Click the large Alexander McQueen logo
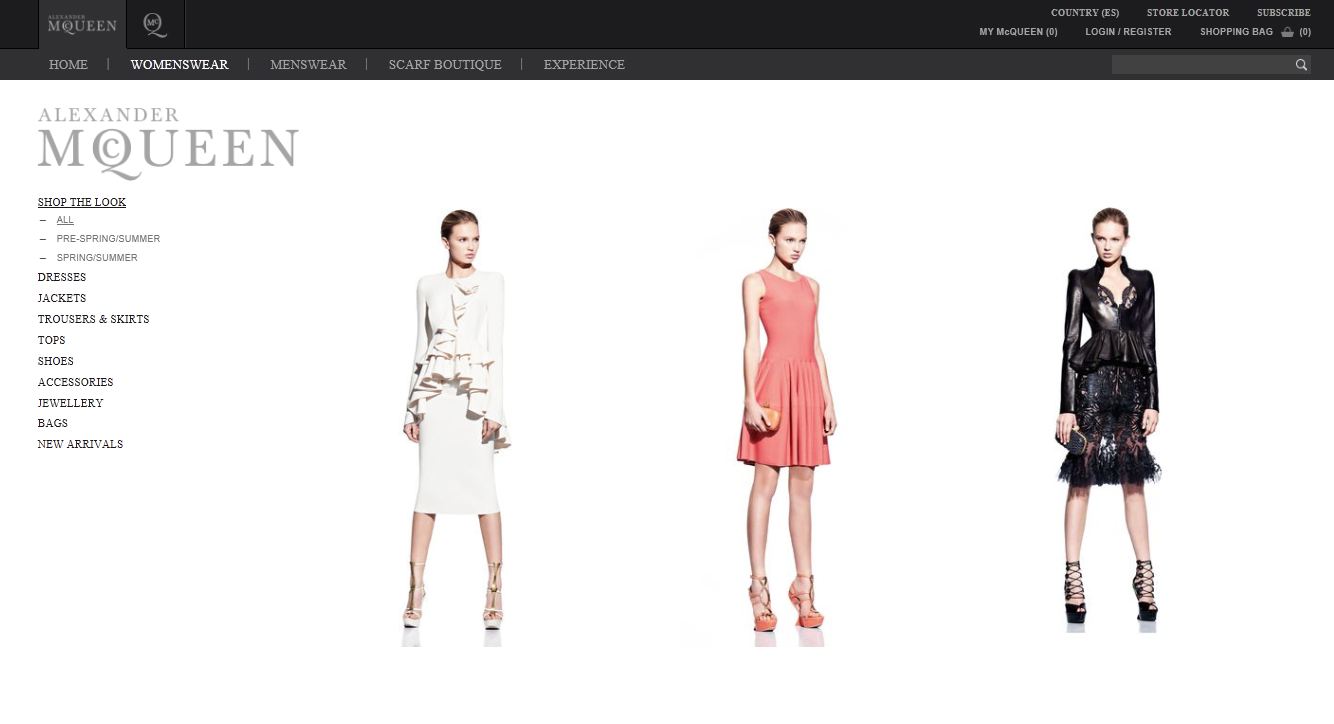1334x724 pixels. (168, 143)
